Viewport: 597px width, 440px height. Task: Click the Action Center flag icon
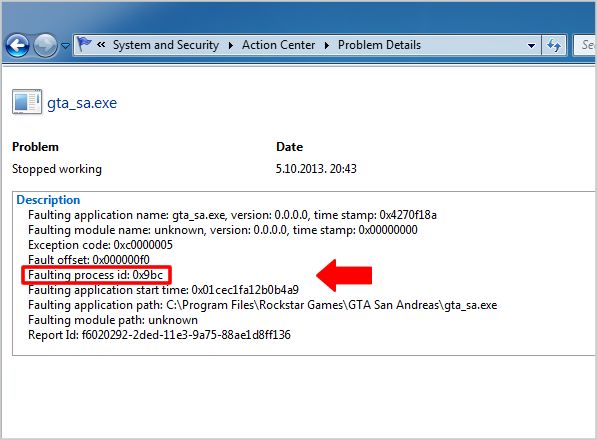click(84, 45)
